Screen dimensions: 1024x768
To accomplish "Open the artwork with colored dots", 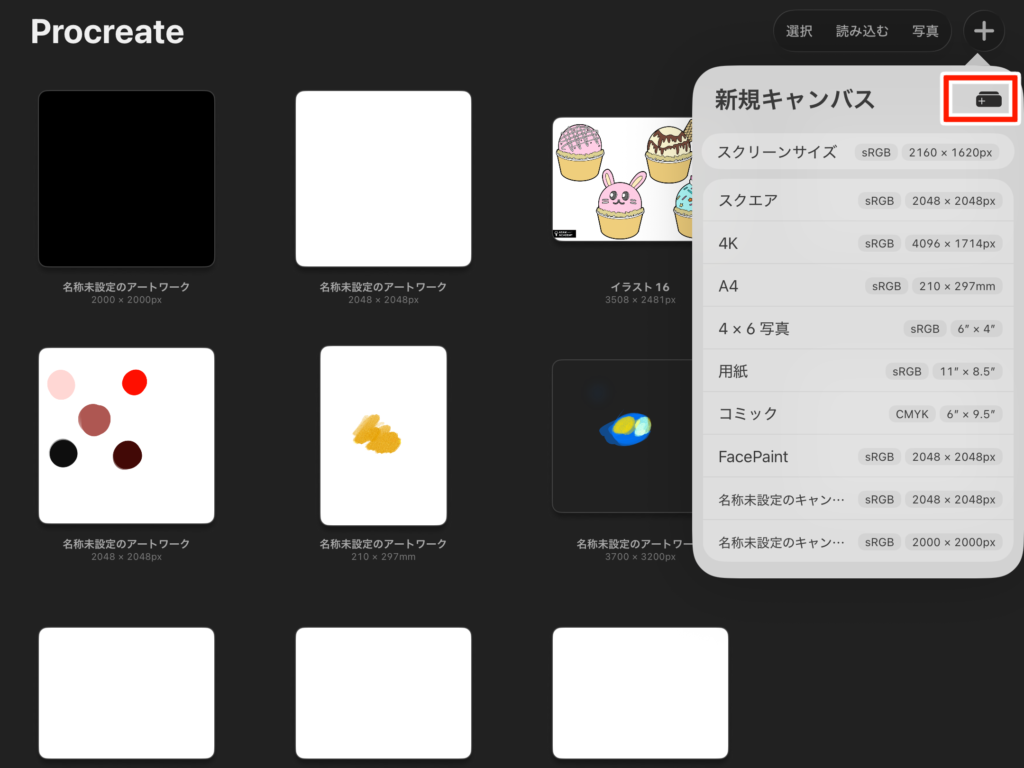I will pos(126,435).
